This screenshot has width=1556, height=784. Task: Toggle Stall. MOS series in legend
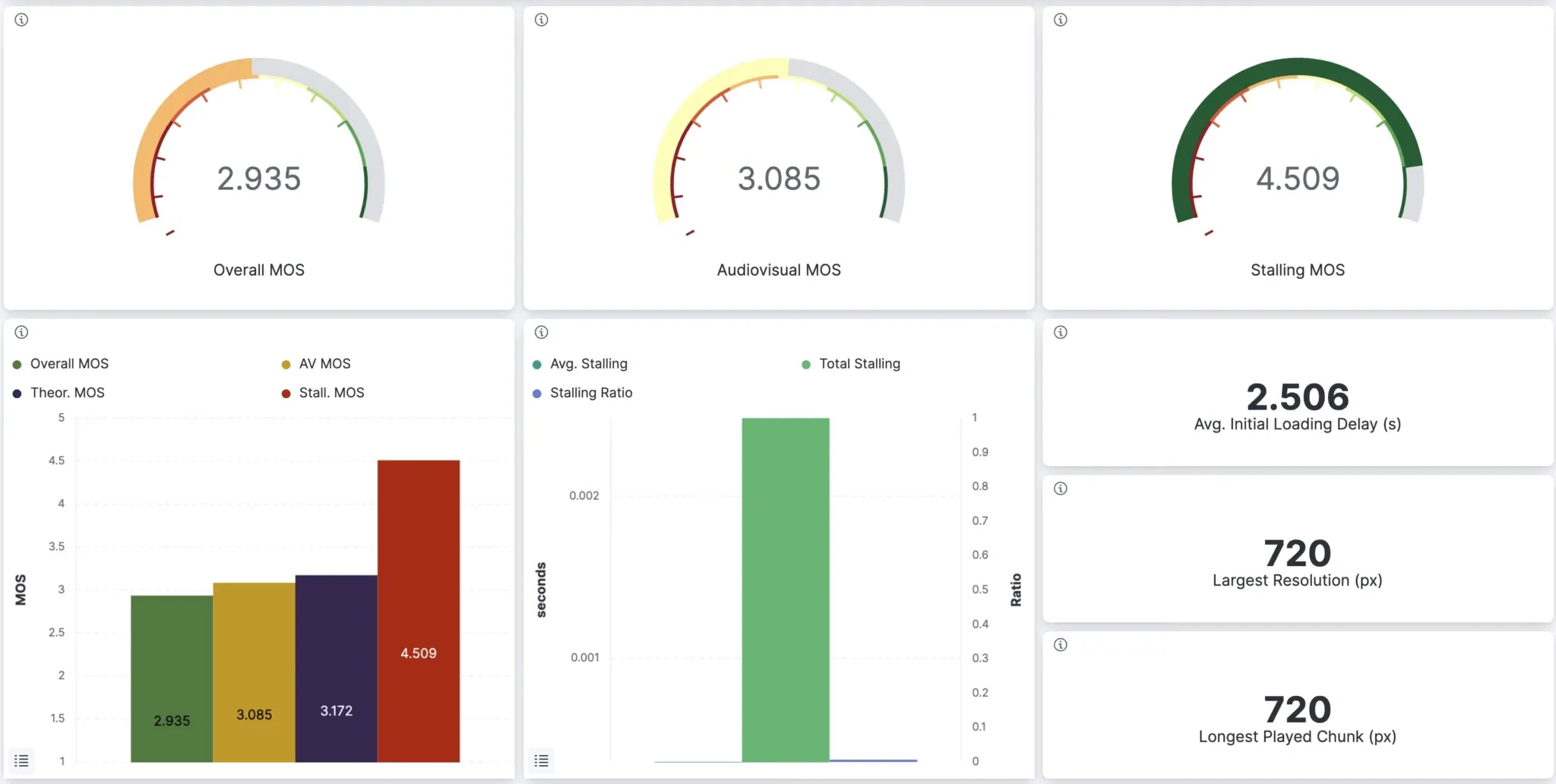[x=323, y=393]
